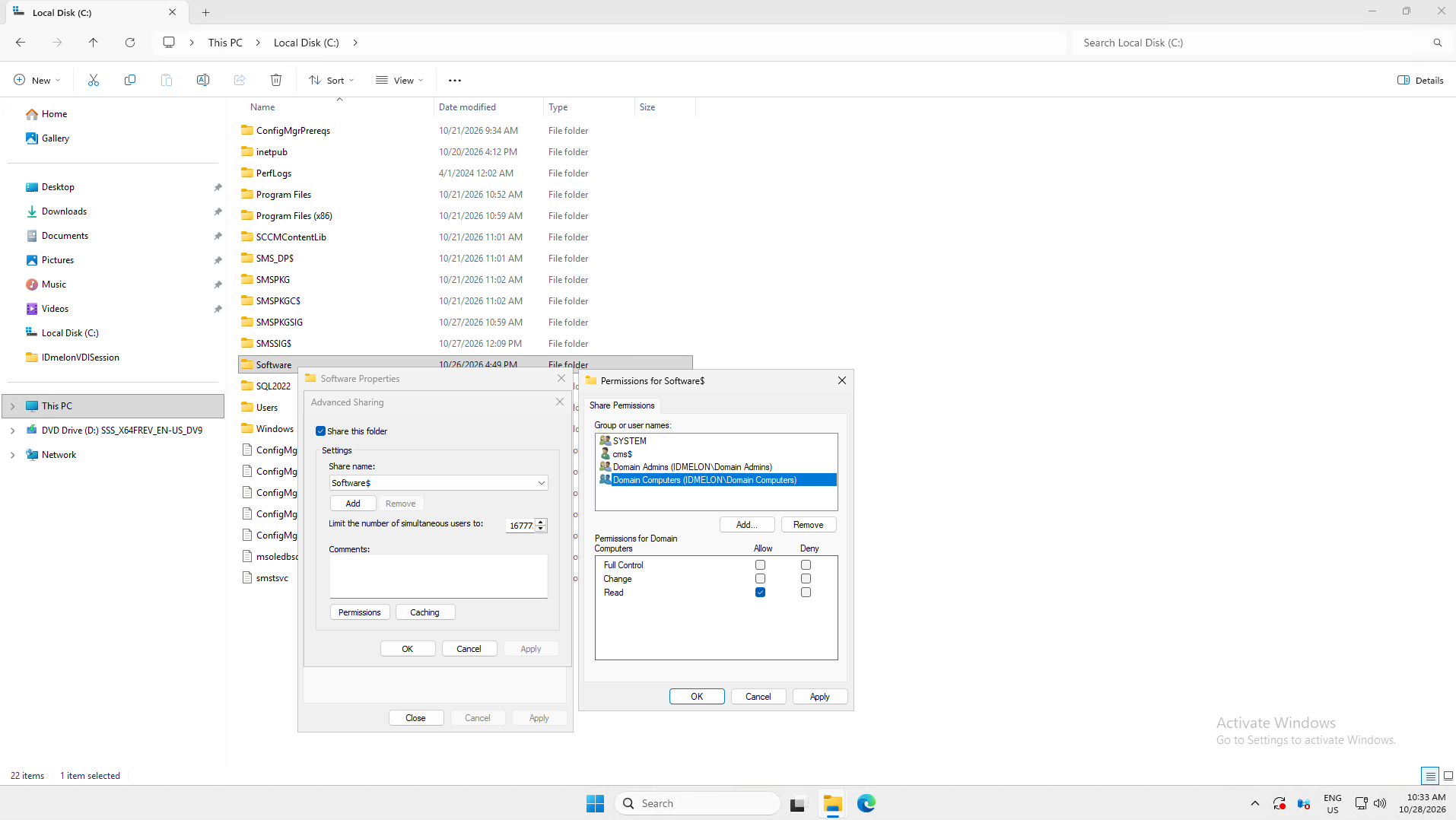Expand the Network tree node
Viewport: 1456px width, 820px height.
click(x=12, y=455)
